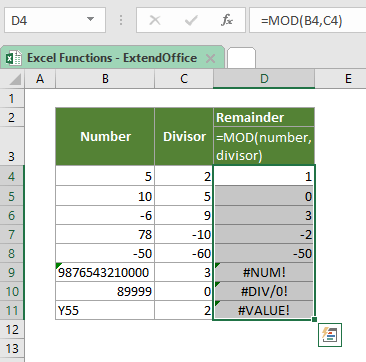Select Divisor cell with value 9

point(184,215)
